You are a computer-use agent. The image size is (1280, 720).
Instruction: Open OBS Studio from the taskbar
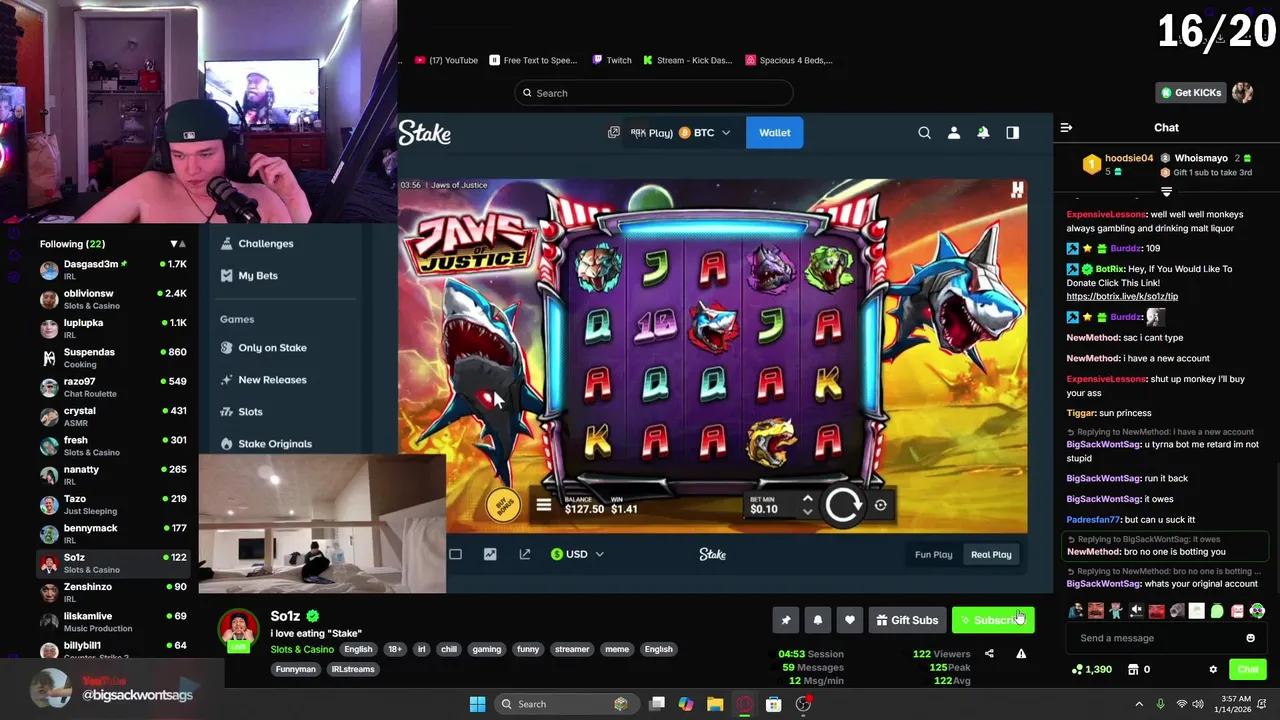tap(803, 704)
